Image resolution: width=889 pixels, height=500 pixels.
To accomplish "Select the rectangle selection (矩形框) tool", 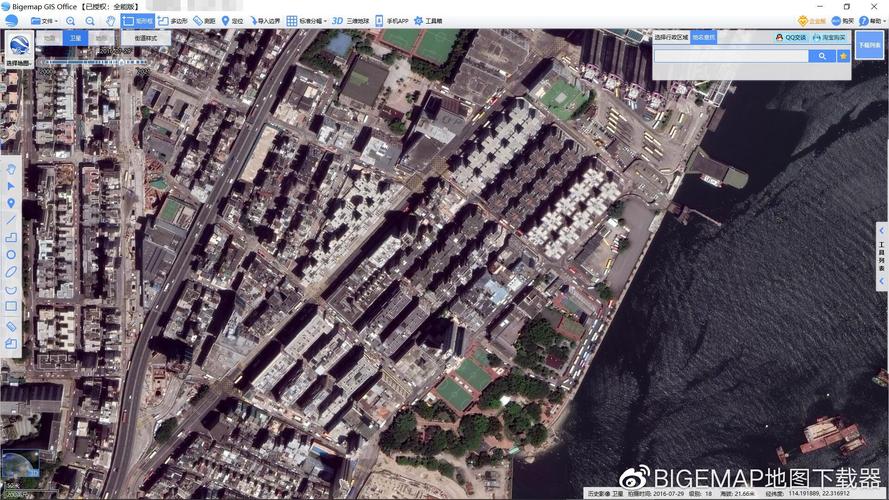I will coord(138,21).
